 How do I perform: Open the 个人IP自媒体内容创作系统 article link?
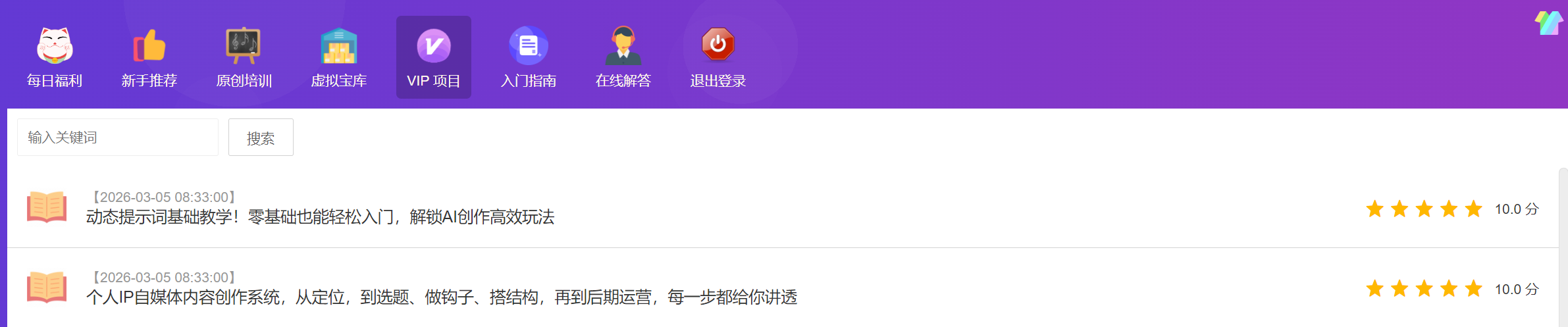pyautogui.click(x=442, y=297)
